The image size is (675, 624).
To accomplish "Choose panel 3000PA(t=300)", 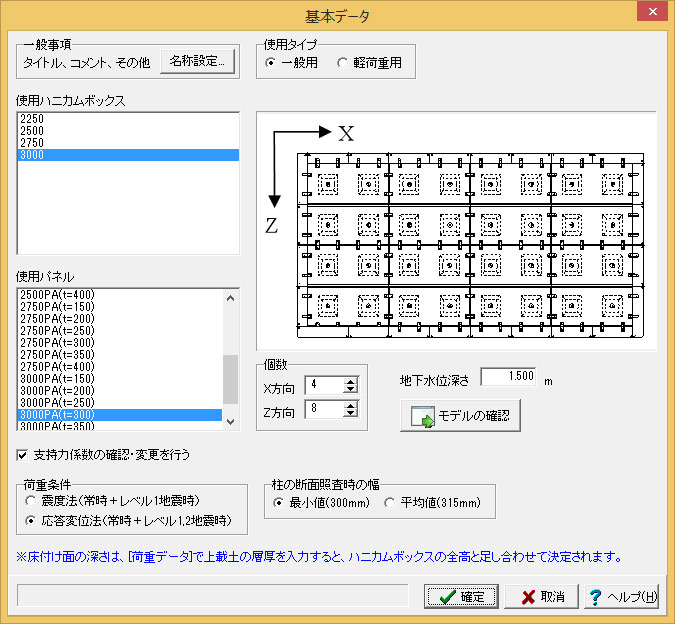I will [x=120, y=414].
